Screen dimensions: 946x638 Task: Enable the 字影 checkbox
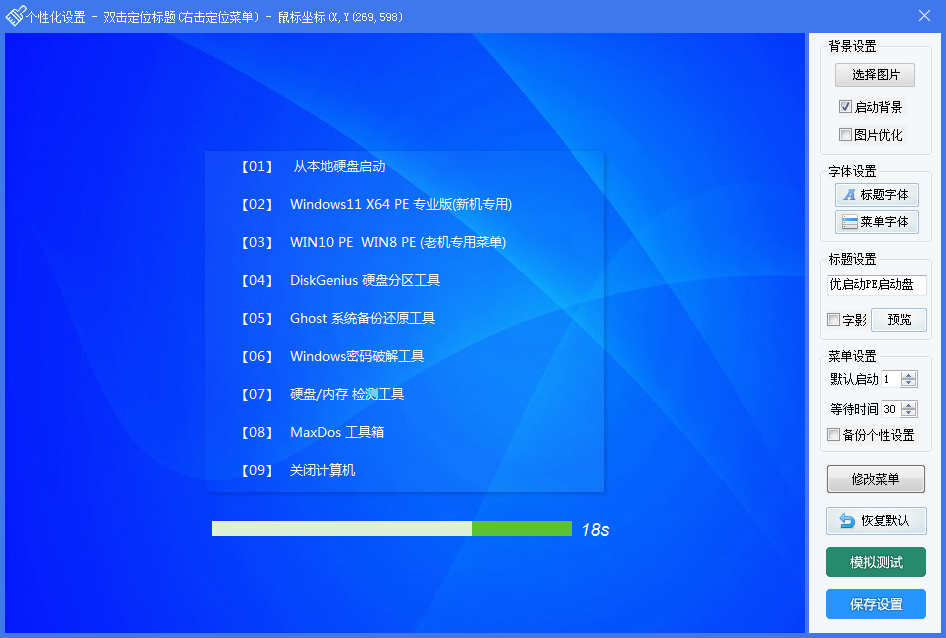point(833,319)
